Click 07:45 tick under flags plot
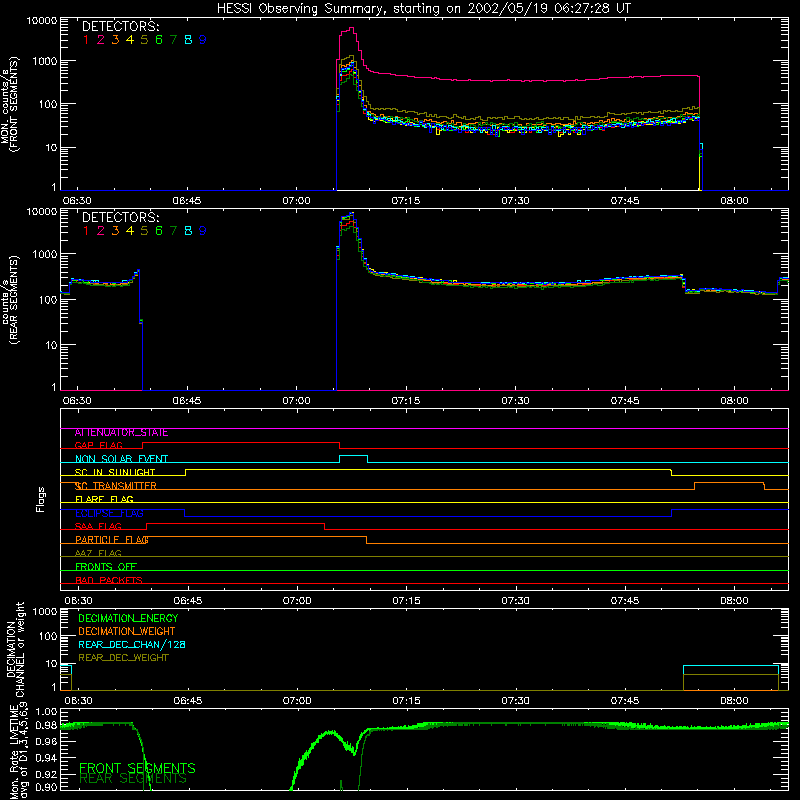The image size is (800, 800). click(625, 601)
